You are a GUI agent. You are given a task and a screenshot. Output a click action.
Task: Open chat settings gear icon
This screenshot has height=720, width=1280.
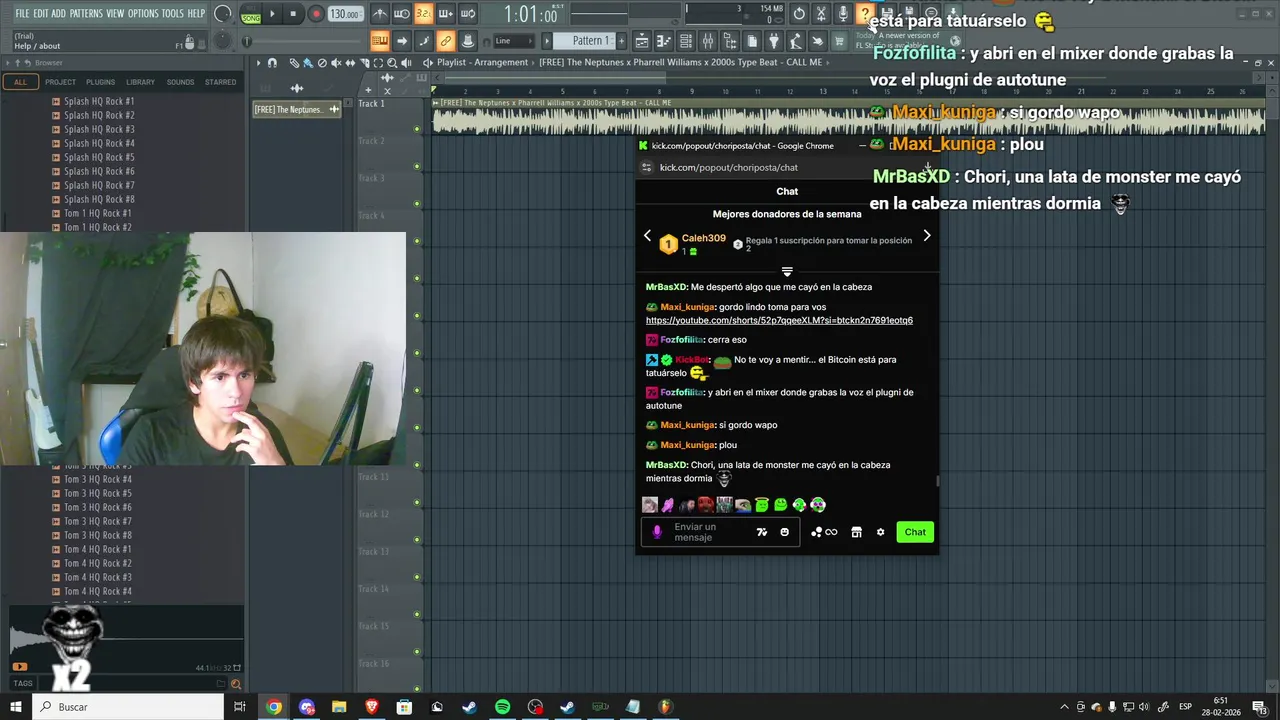(880, 532)
